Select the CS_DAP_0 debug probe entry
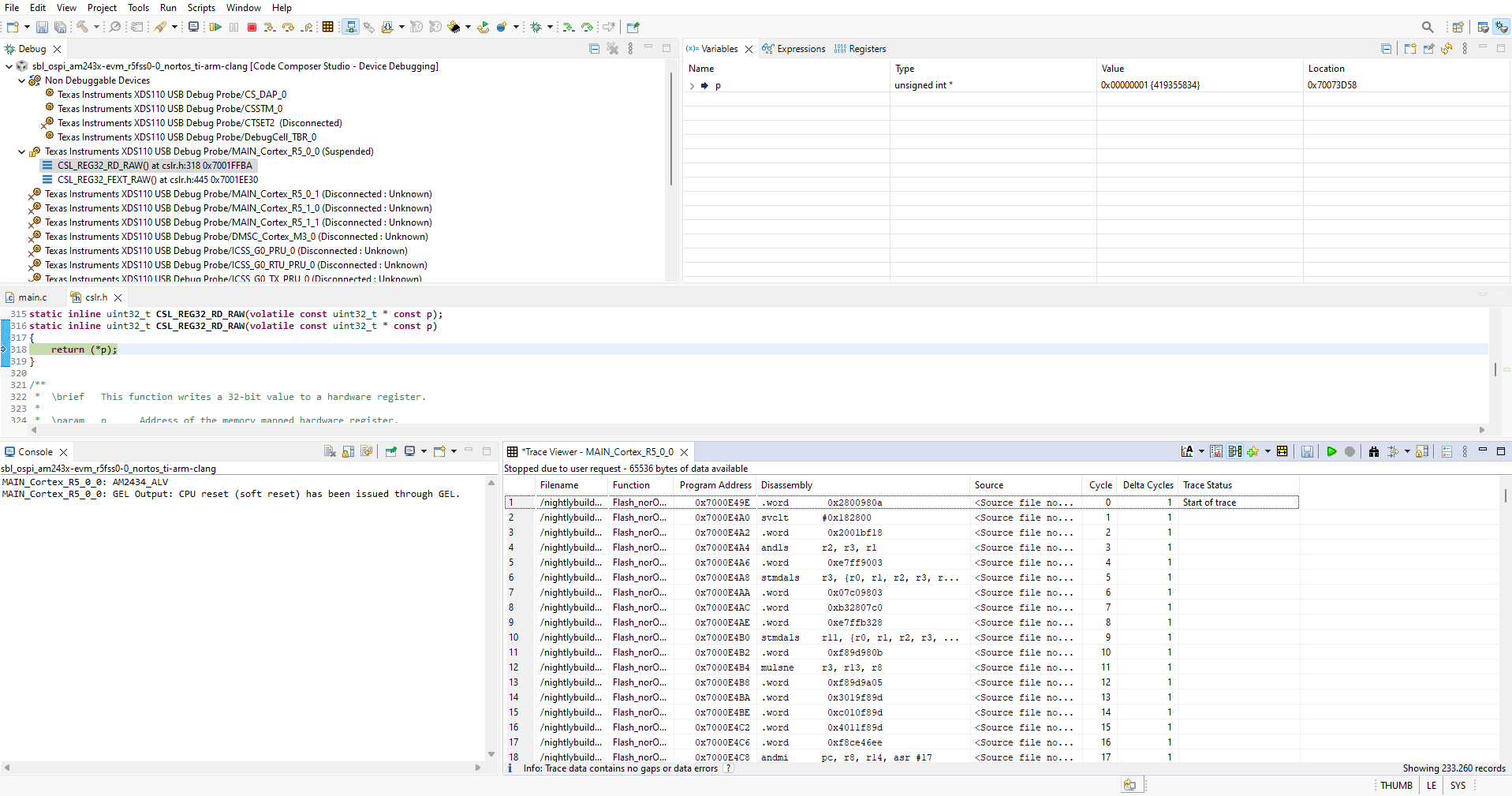 tap(172, 95)
